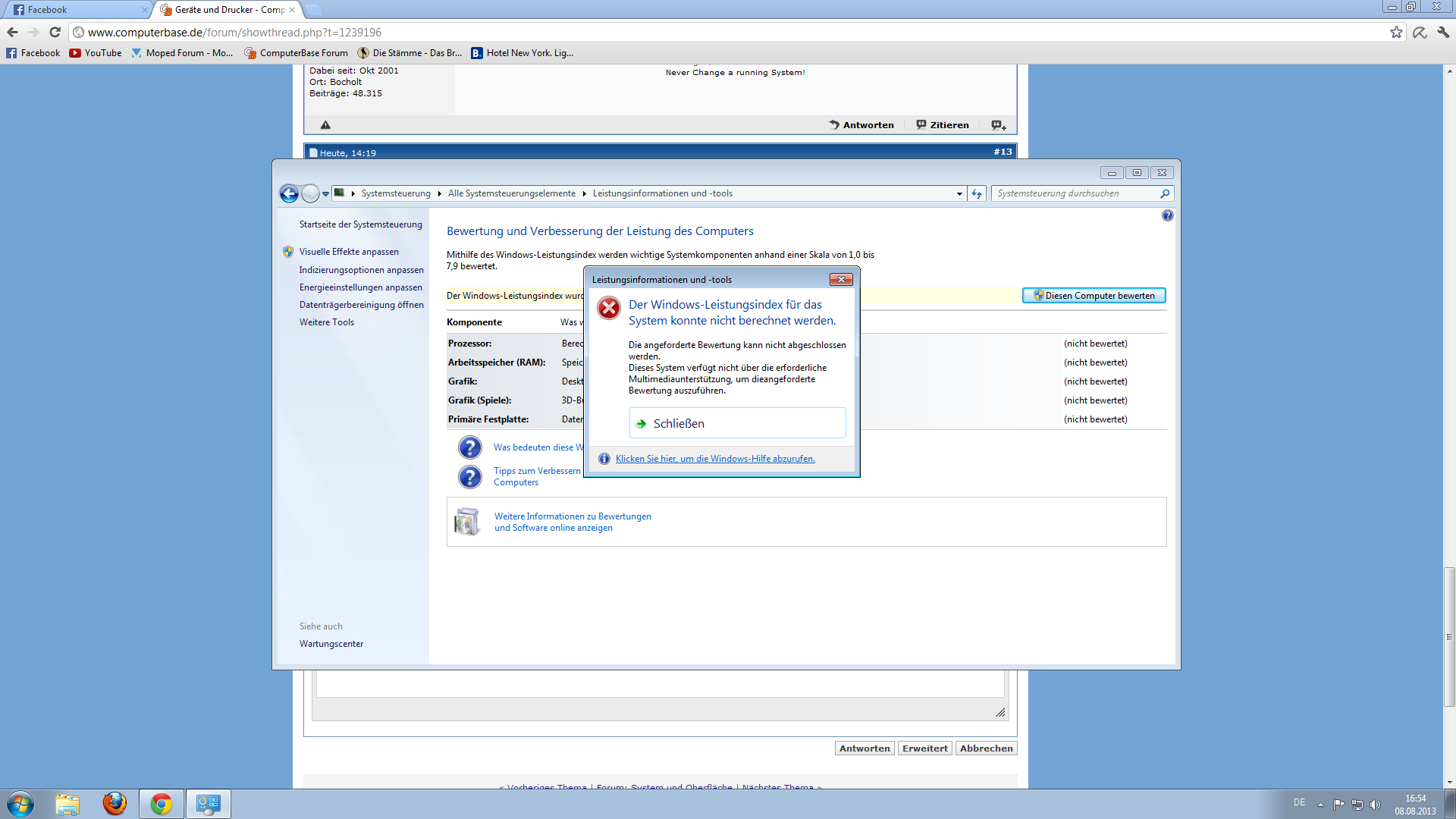The width and height of the screenshot is (1456, 819).
Task: Click the multi-quote icon next to Zitieren
Action: click(x=998, y=125)
